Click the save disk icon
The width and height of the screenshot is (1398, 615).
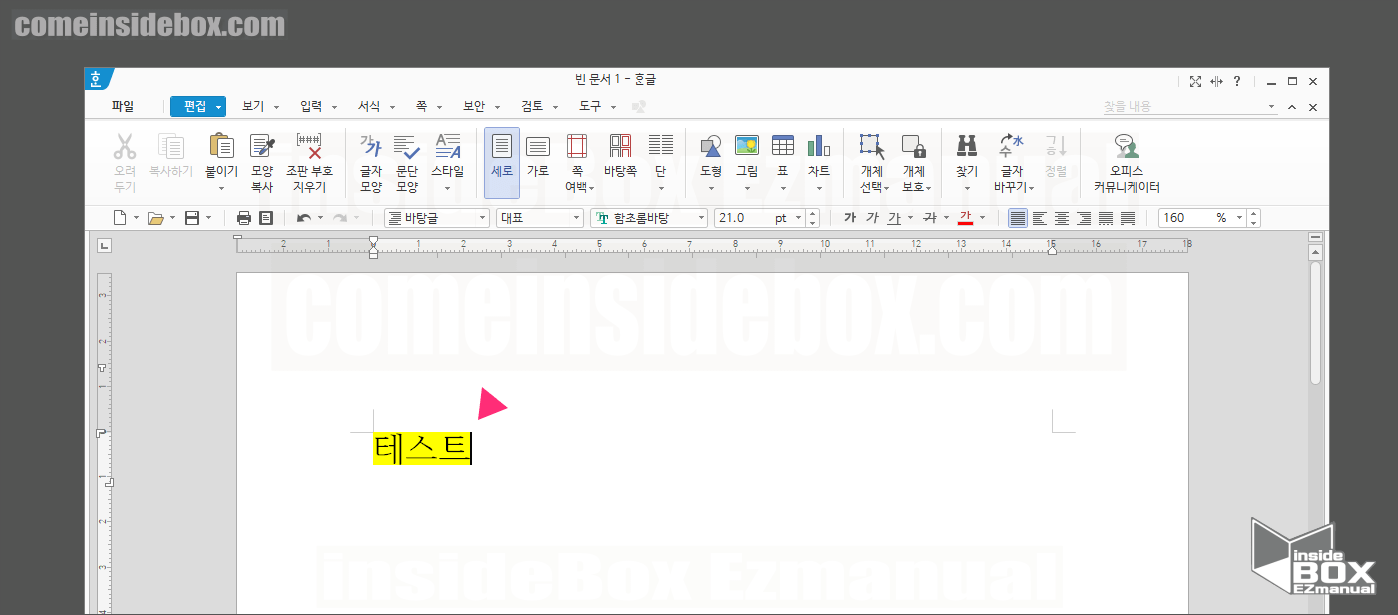[192, 218]
